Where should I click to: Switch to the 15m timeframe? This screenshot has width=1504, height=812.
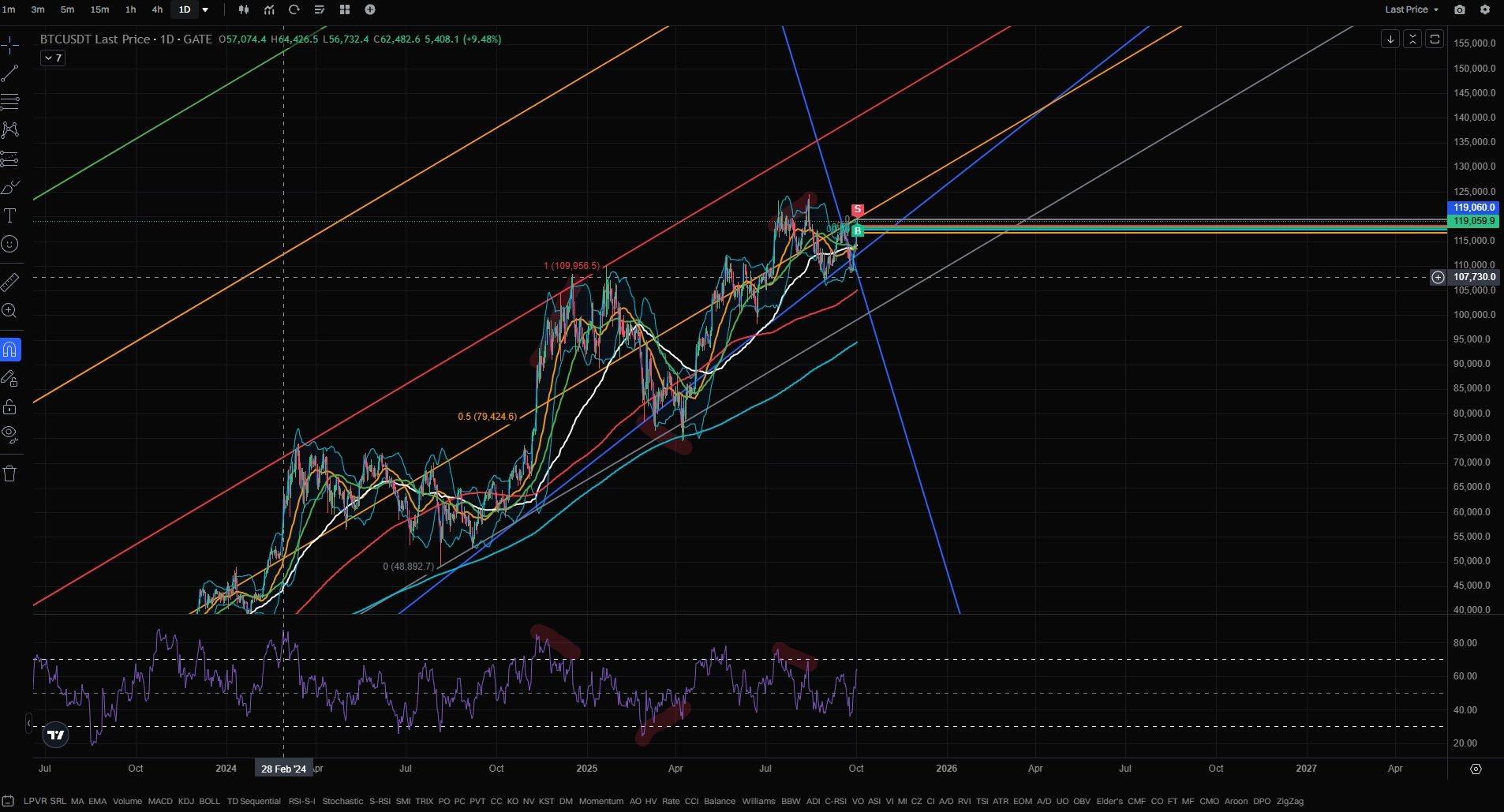[99, 9]
